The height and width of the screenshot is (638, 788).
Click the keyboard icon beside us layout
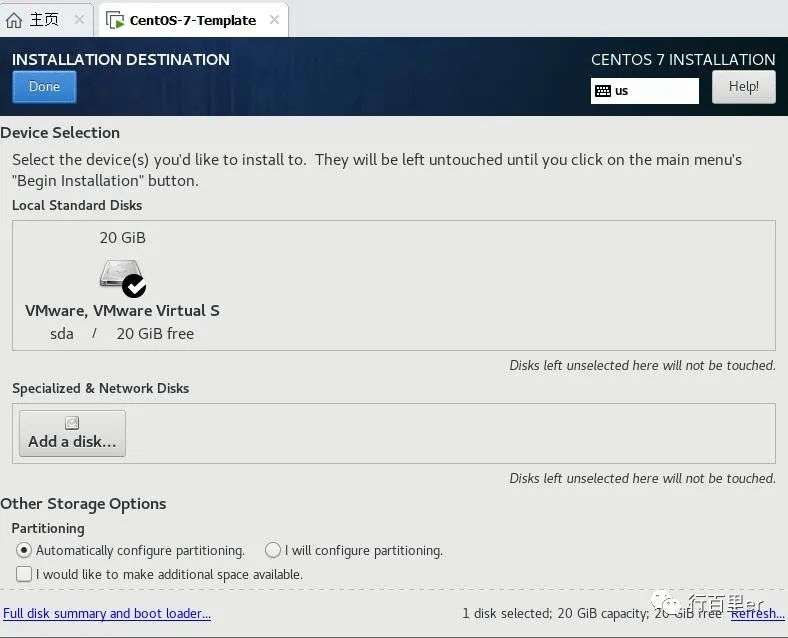point(603,91)
